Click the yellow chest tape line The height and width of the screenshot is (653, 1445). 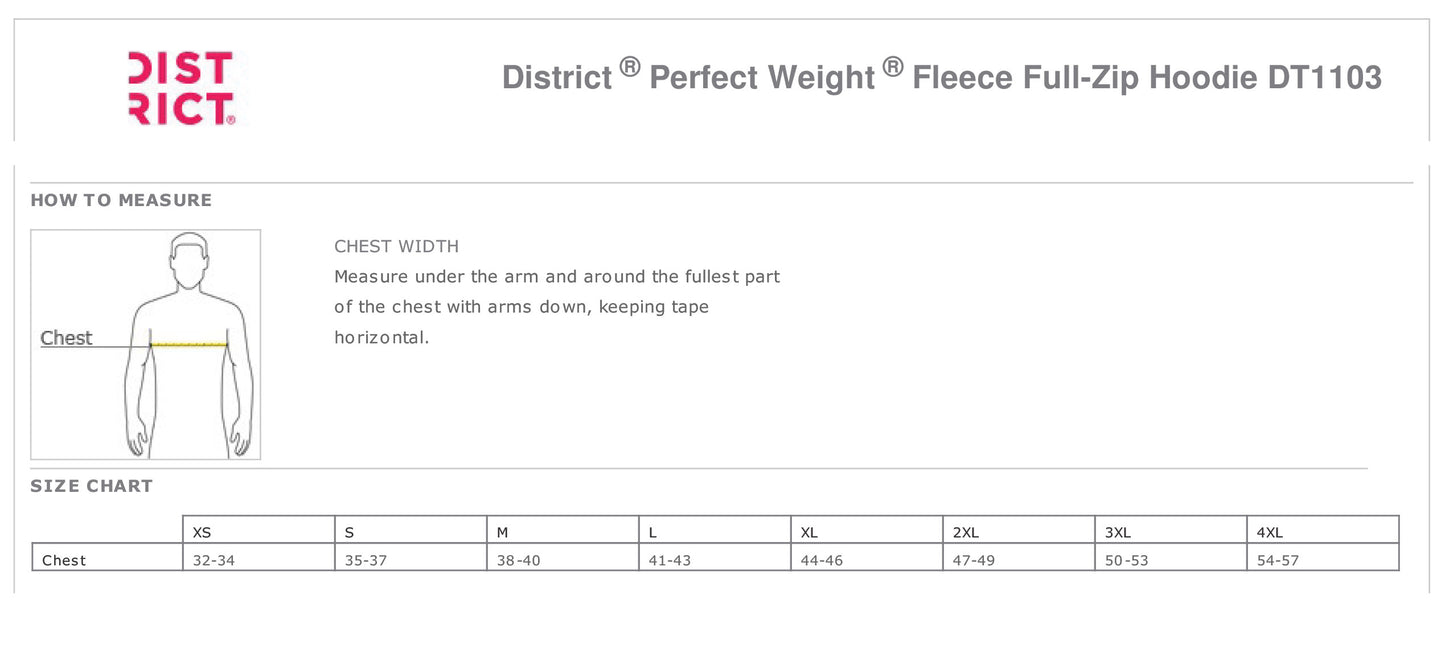(189, 344)
